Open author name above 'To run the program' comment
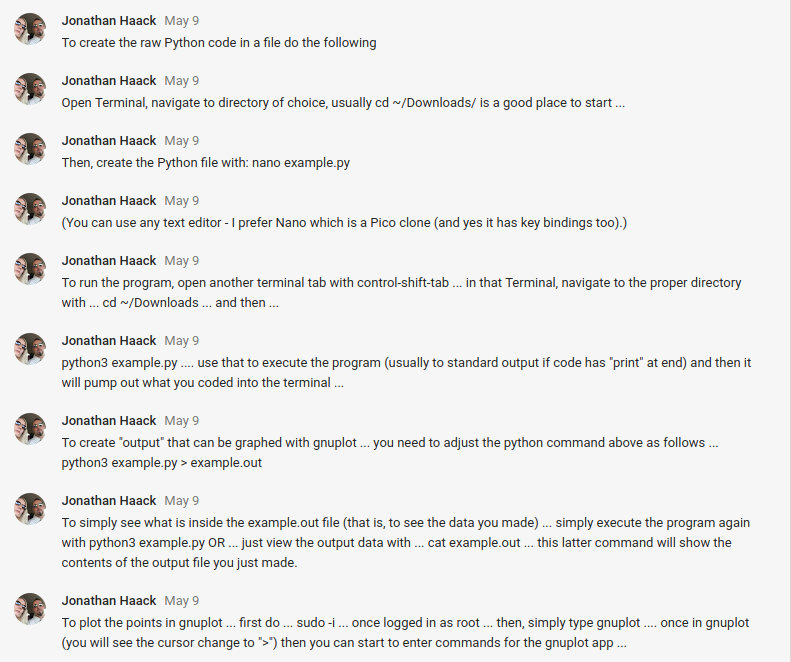791x662 pixels. (109, 260)
